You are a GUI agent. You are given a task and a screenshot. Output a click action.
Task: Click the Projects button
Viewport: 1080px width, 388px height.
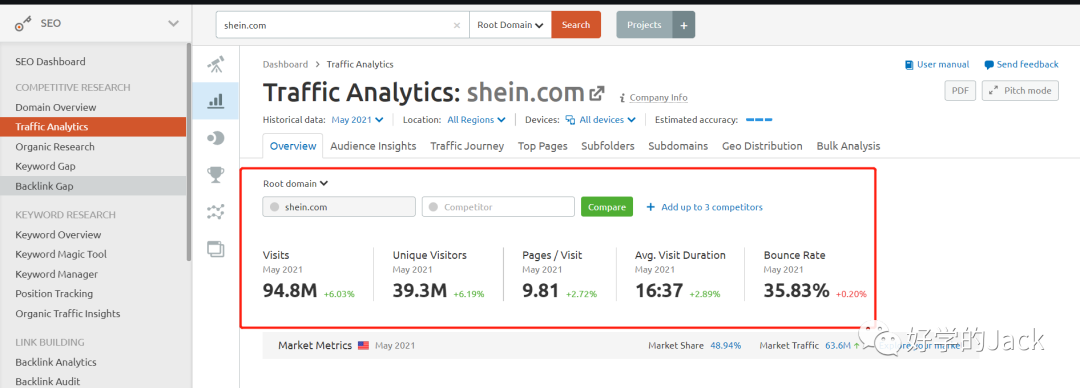pyautogui.click(x=644, y=25)
